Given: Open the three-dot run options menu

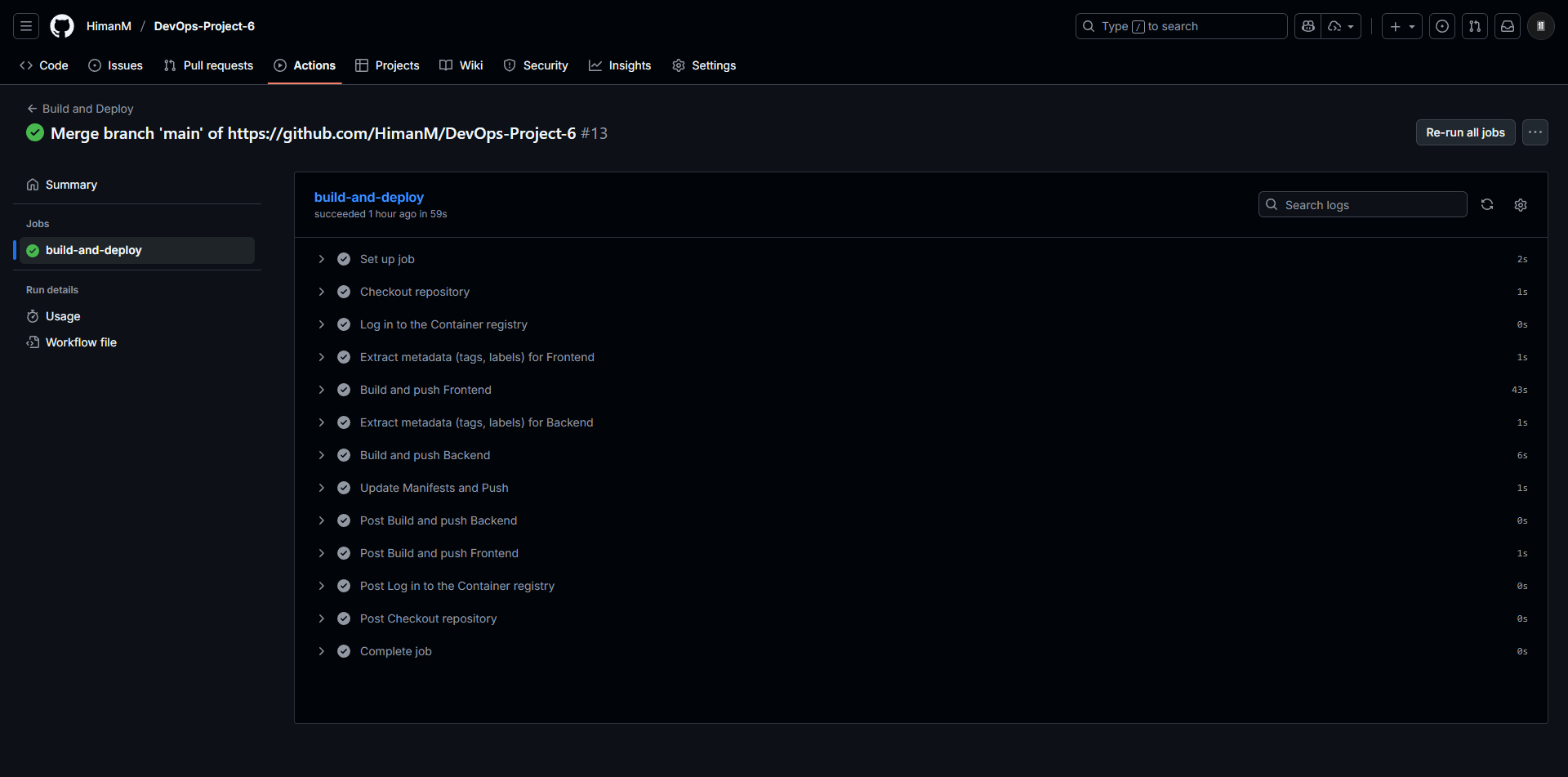Looking at the screenshot, I should [1535, 132].
